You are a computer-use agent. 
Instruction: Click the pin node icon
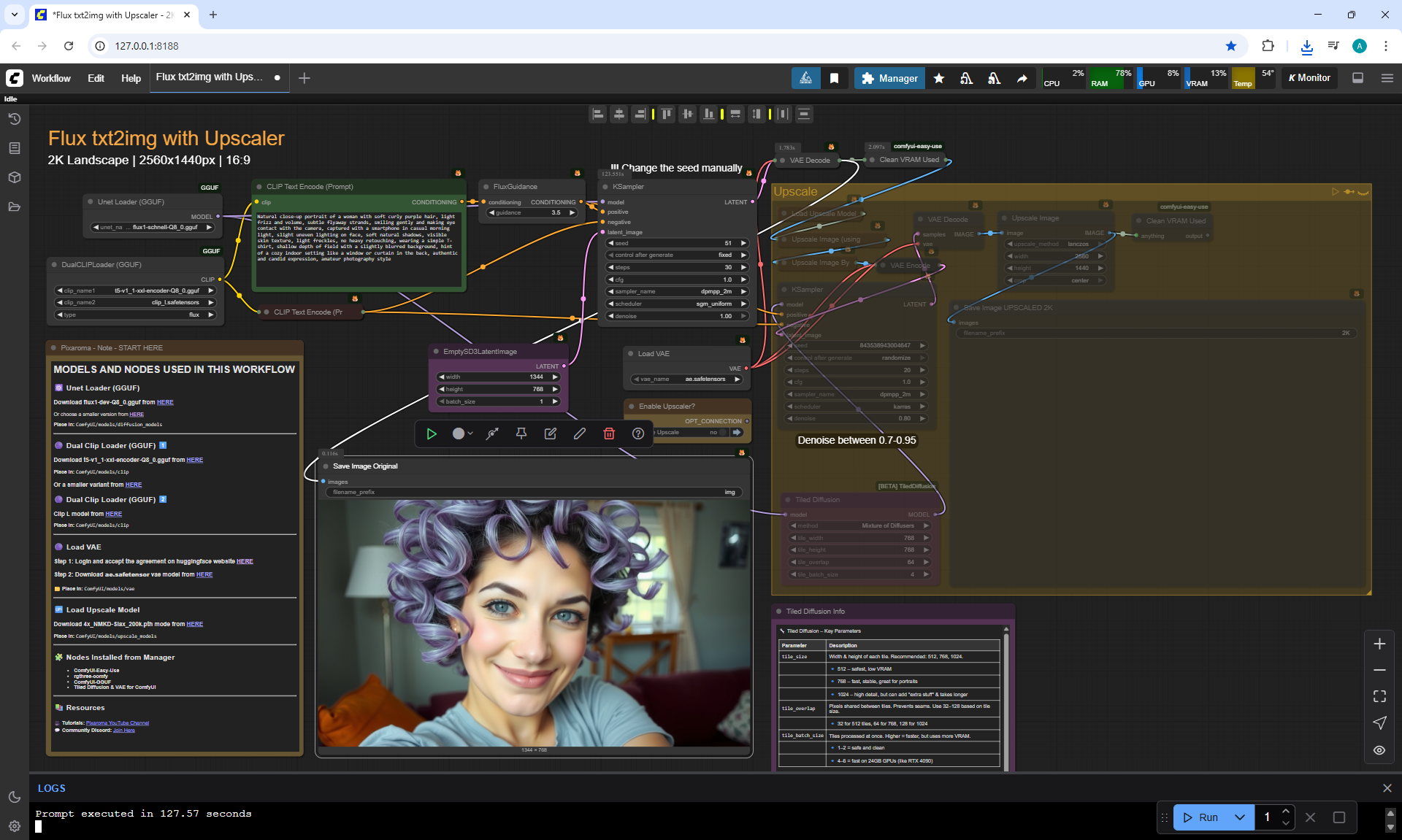click(521, 434)
